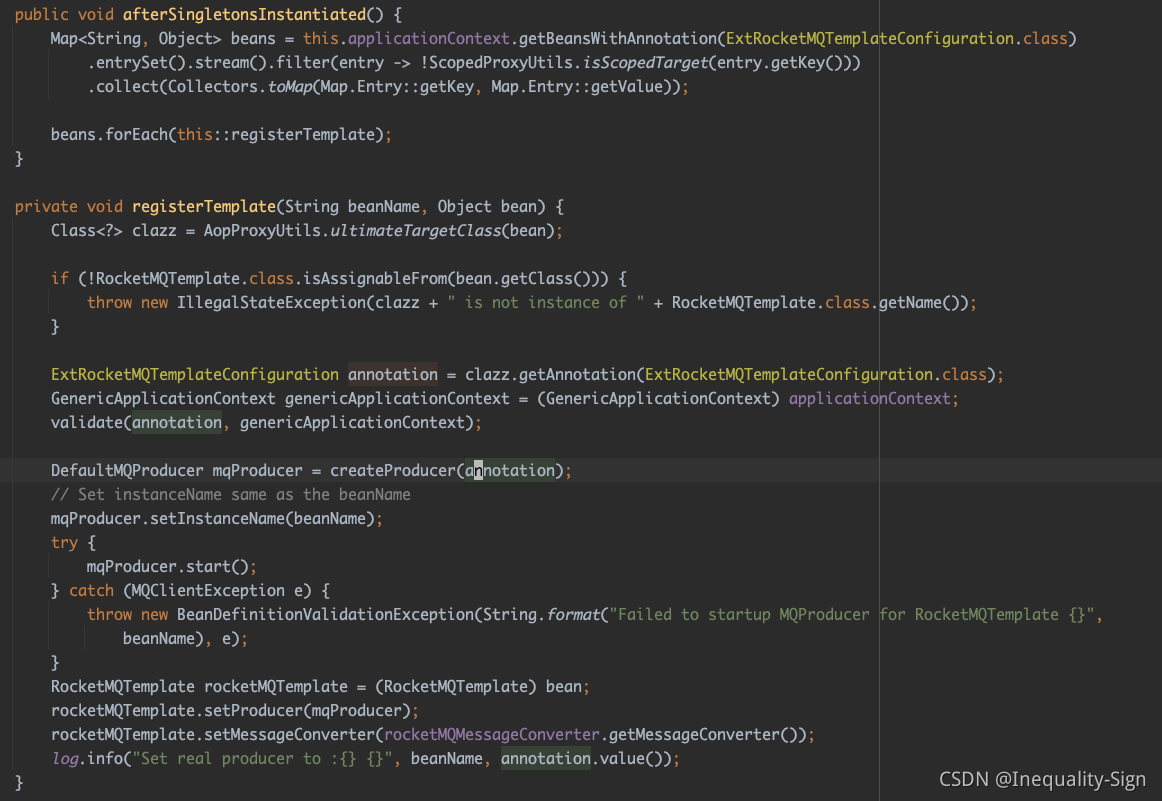Click the setInstanceName method call
The width and height of the screenshot is (1162, 801).
tap(217, 519)
